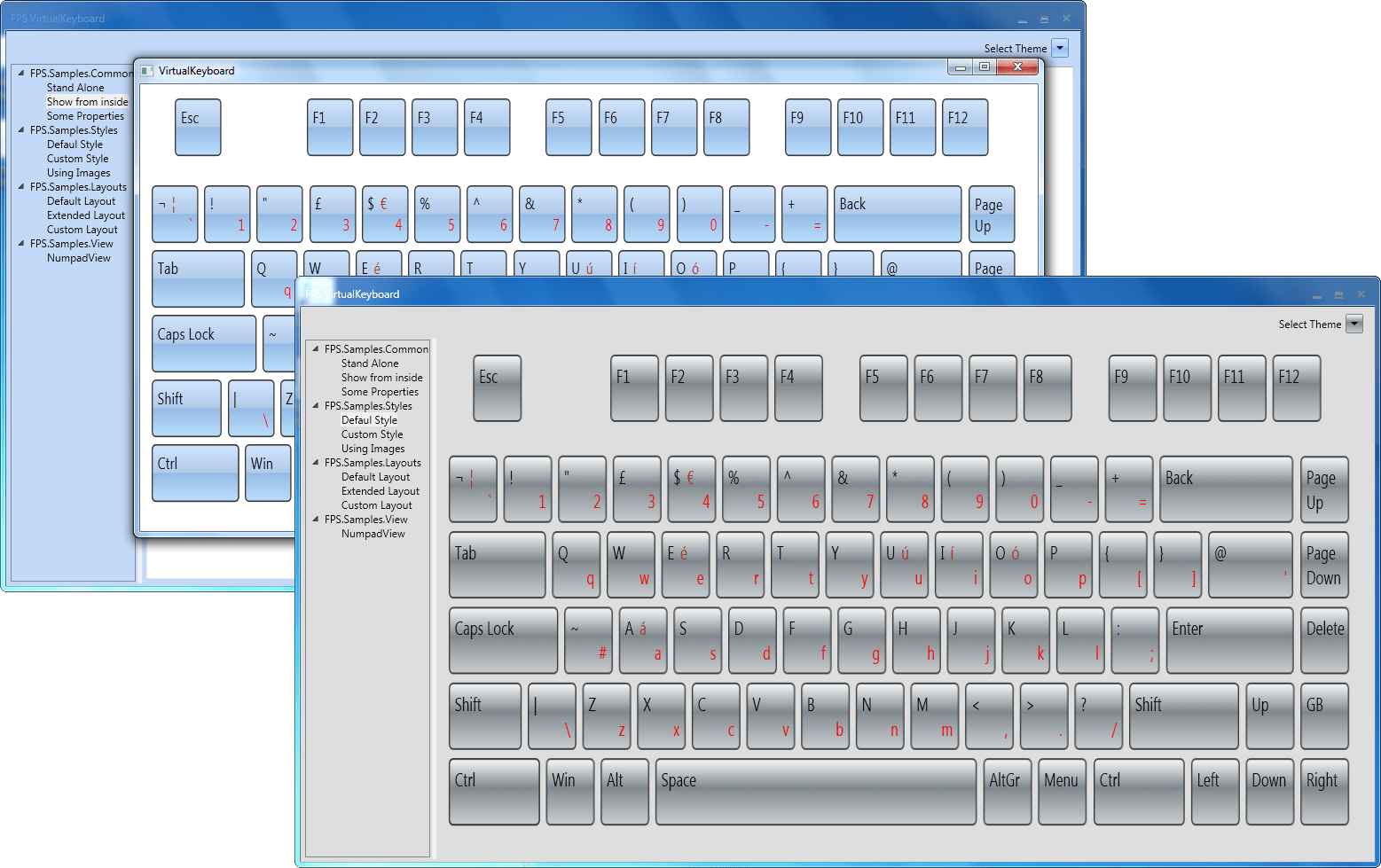Select Show from inside in front window tree
The width and height of the screenshot is (1381, 868).
(382, 378)
